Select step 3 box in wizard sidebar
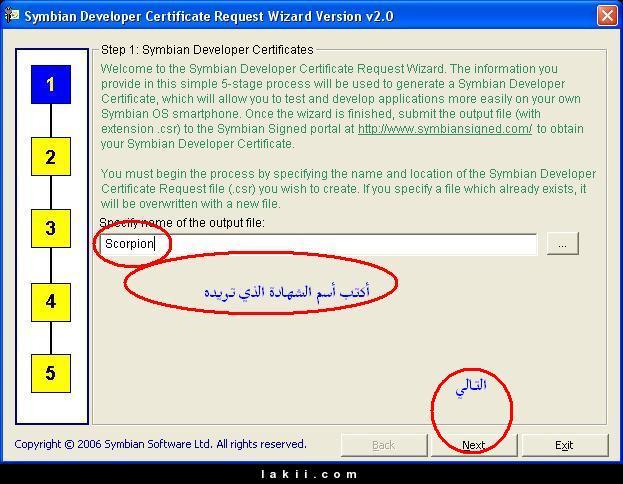Viewport: 623px width, 484px height. (x=51, y=228)
